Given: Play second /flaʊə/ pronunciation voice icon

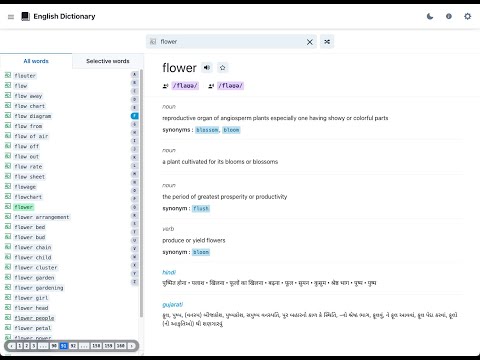Looking at the screenshot, I should pos(211,86).
